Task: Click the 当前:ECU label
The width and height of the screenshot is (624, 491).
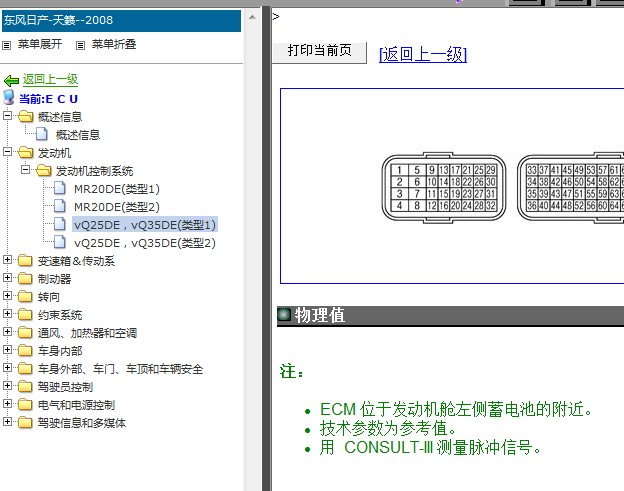Action: [49, 99]
